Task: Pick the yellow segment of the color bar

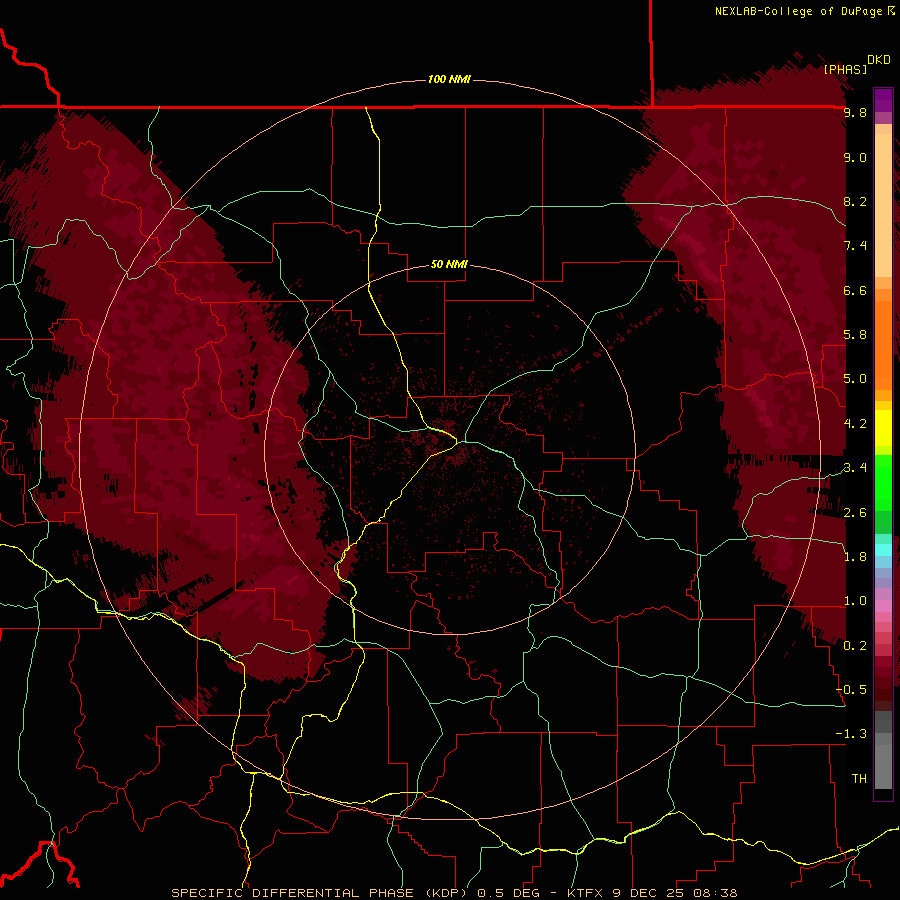Action: point(883,428)
